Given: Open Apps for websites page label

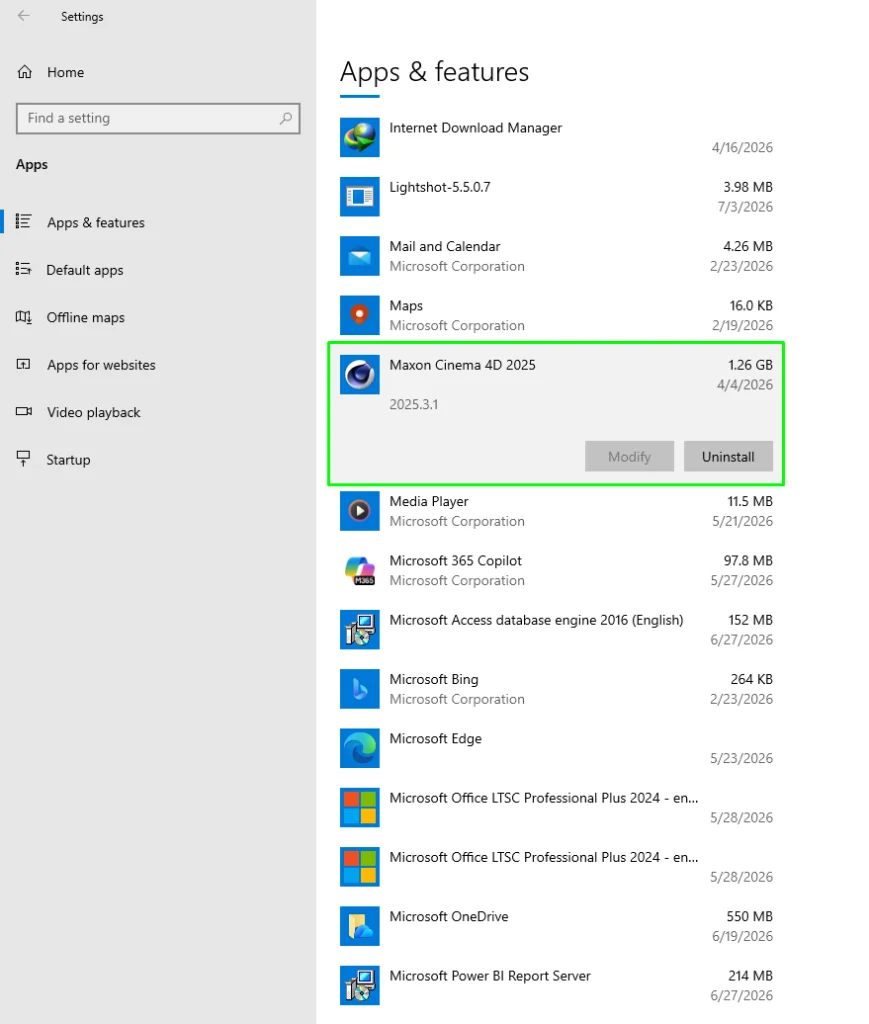Looking at the screenshot, I should [101, 365].
